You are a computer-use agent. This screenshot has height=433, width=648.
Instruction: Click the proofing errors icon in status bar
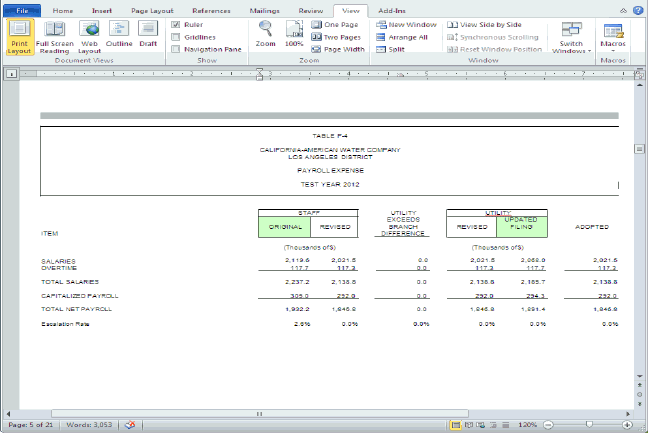(x=129, y=425)
